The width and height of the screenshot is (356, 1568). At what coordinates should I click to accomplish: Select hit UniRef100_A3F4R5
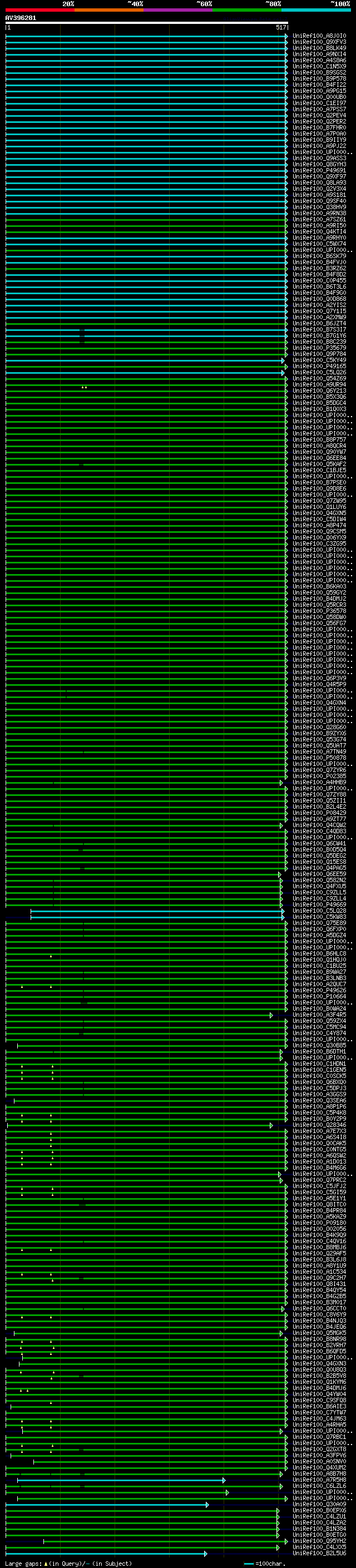319,1015
